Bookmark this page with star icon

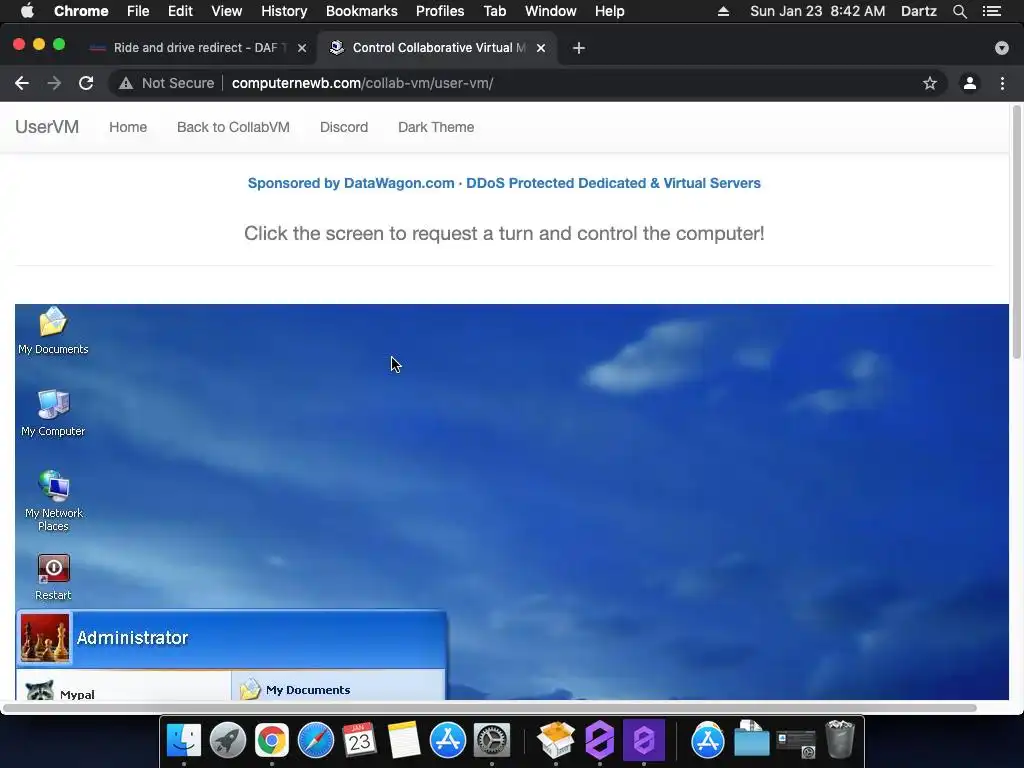[x=929, y=83]
